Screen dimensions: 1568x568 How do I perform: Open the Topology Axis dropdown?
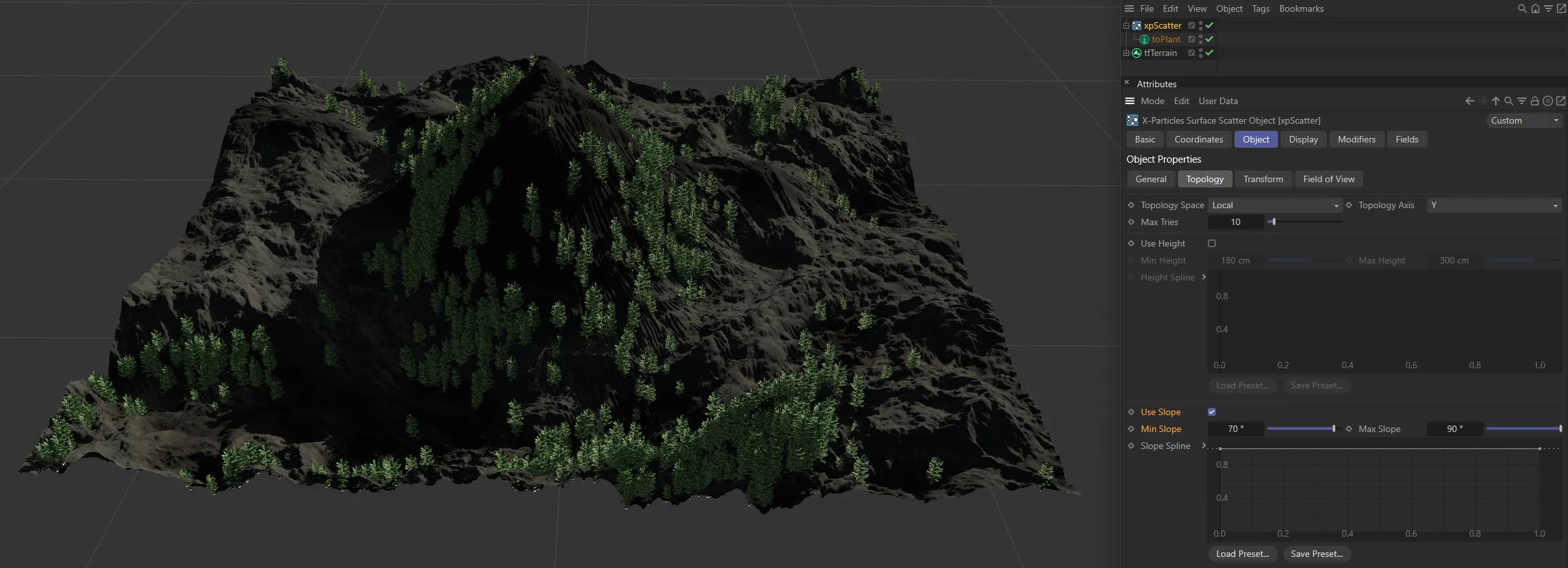click(1494, 205)
